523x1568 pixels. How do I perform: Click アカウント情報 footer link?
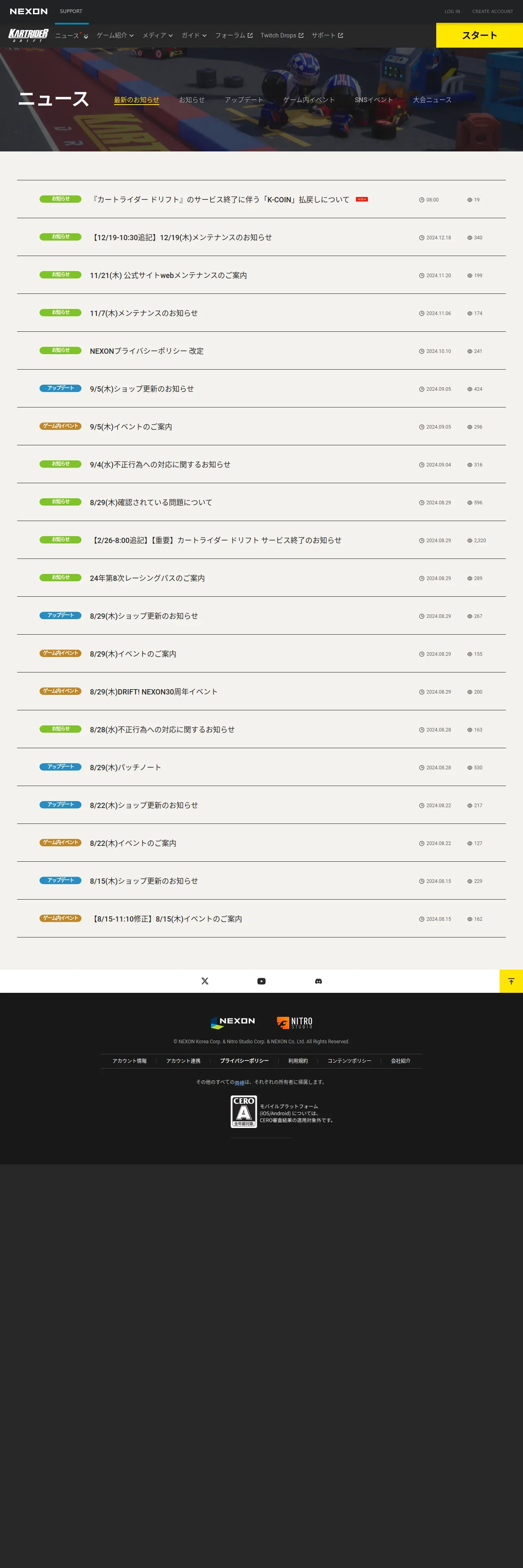pyautogui.click(x=130, y=1061)
